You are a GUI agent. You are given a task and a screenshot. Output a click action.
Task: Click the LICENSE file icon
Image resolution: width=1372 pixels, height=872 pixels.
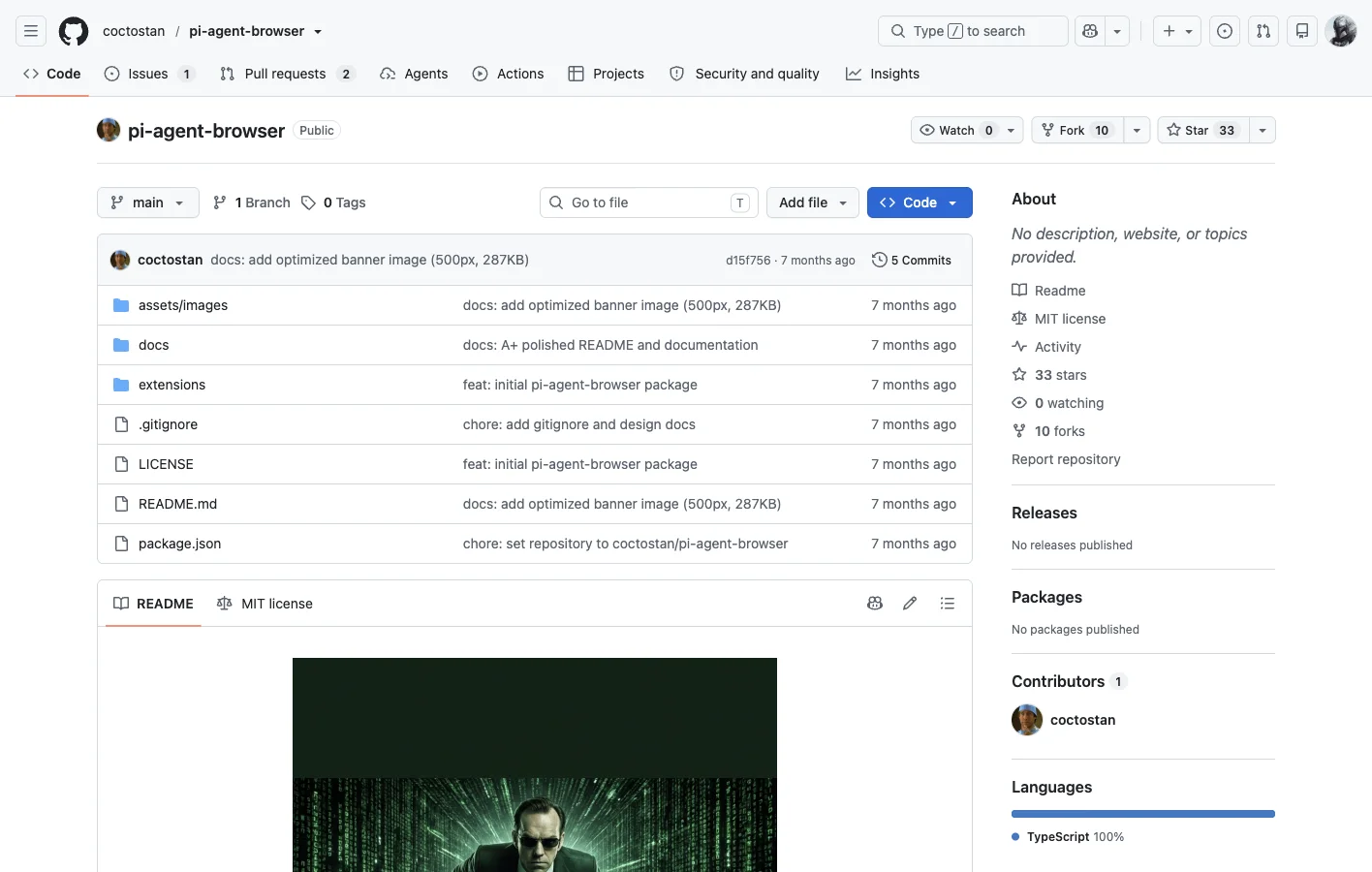[x=121, y=464]
